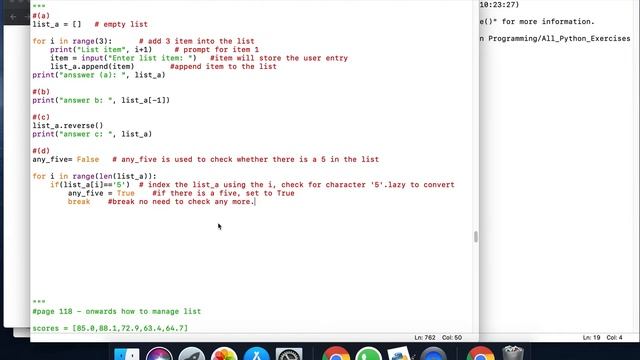This screenshot has height=360, width=640.
Task: Click the print("List item", i+1) line
Action: (101, 50)
